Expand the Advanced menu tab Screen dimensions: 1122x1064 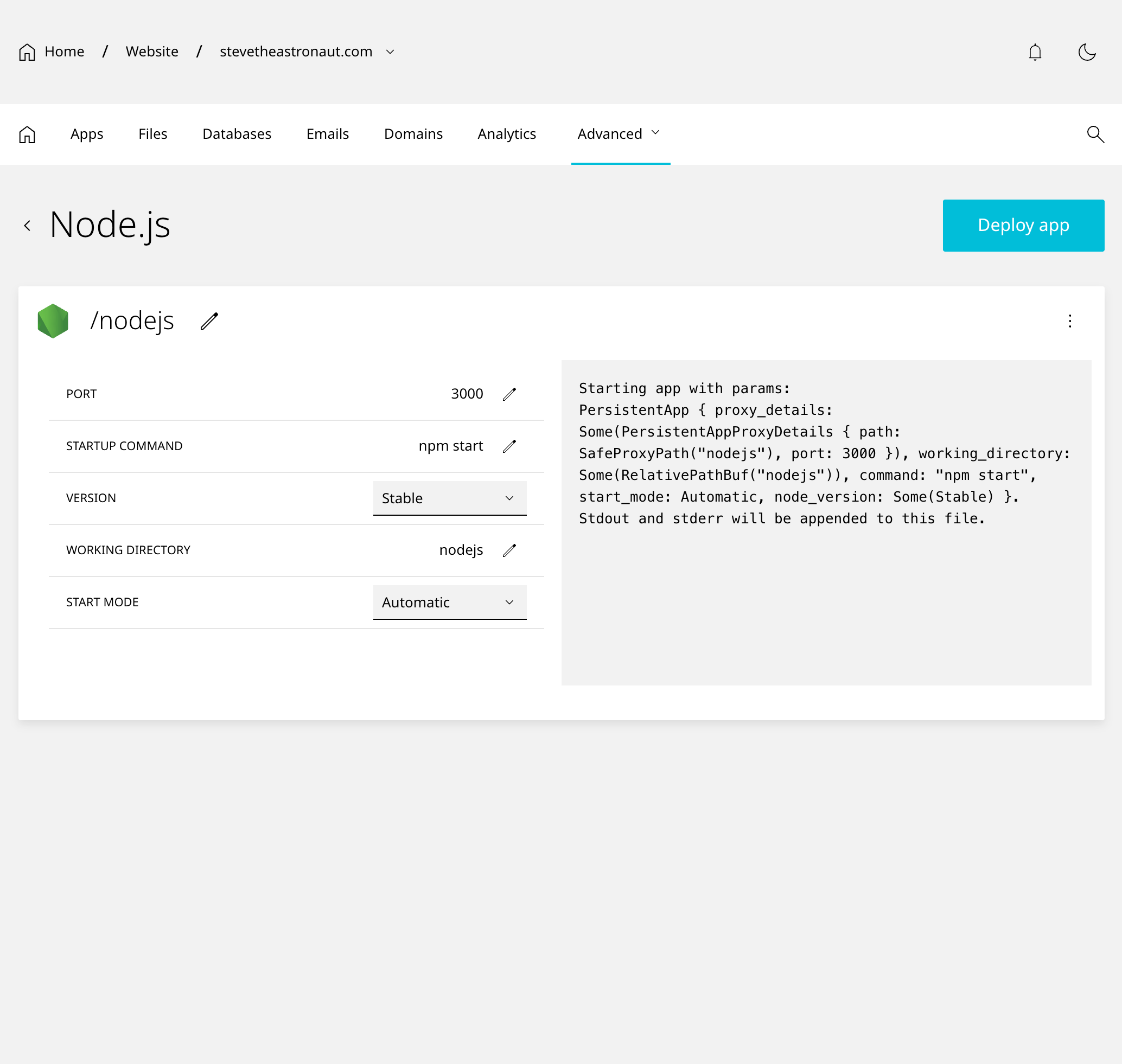pyautogui.click(x=619, y=134)
